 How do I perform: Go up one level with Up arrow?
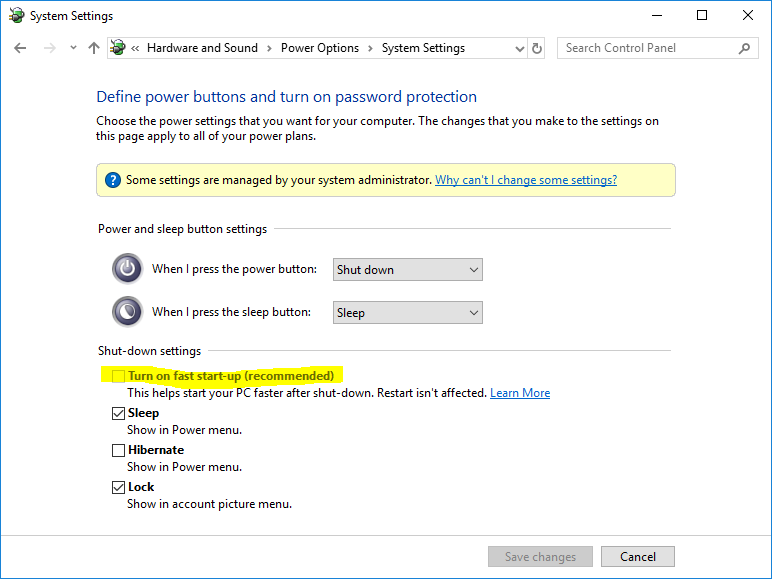pyautogui.click(x=94, y=48)
